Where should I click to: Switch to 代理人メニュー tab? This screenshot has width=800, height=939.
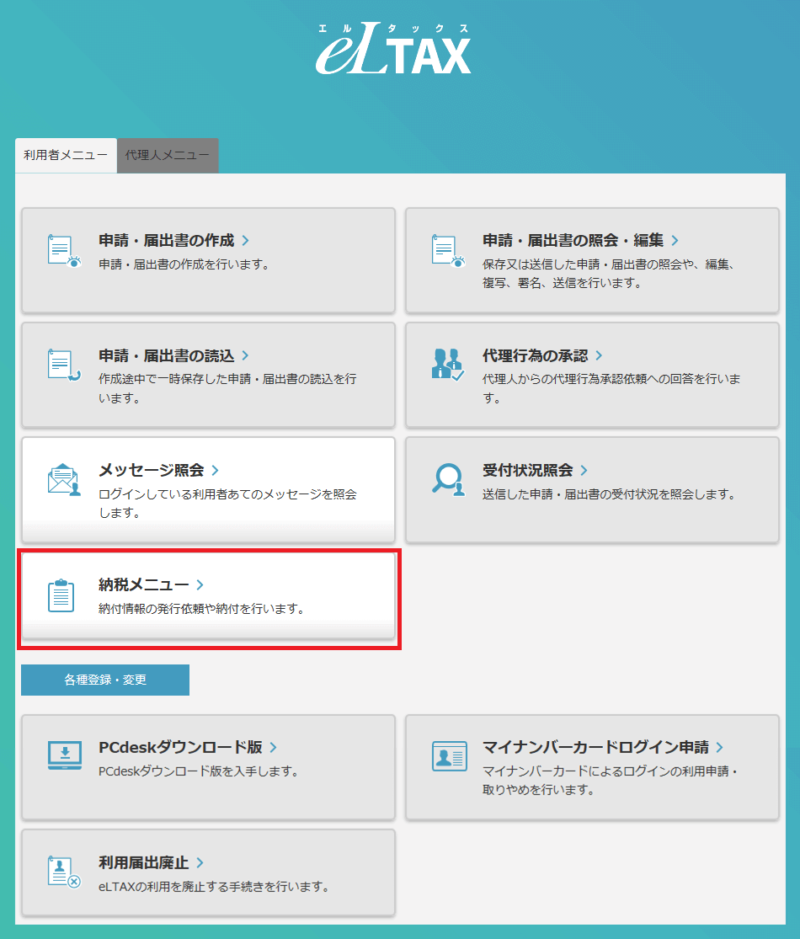pyautogui.click(x=168, y=155)
